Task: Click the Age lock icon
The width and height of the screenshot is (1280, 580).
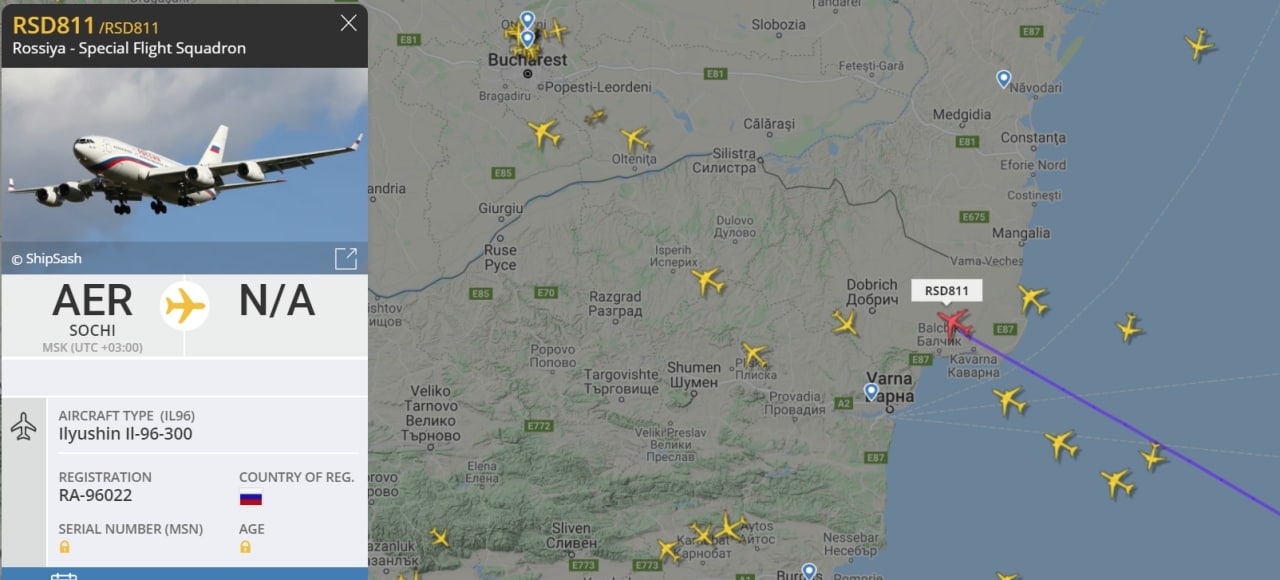Action: click(245, 547)
